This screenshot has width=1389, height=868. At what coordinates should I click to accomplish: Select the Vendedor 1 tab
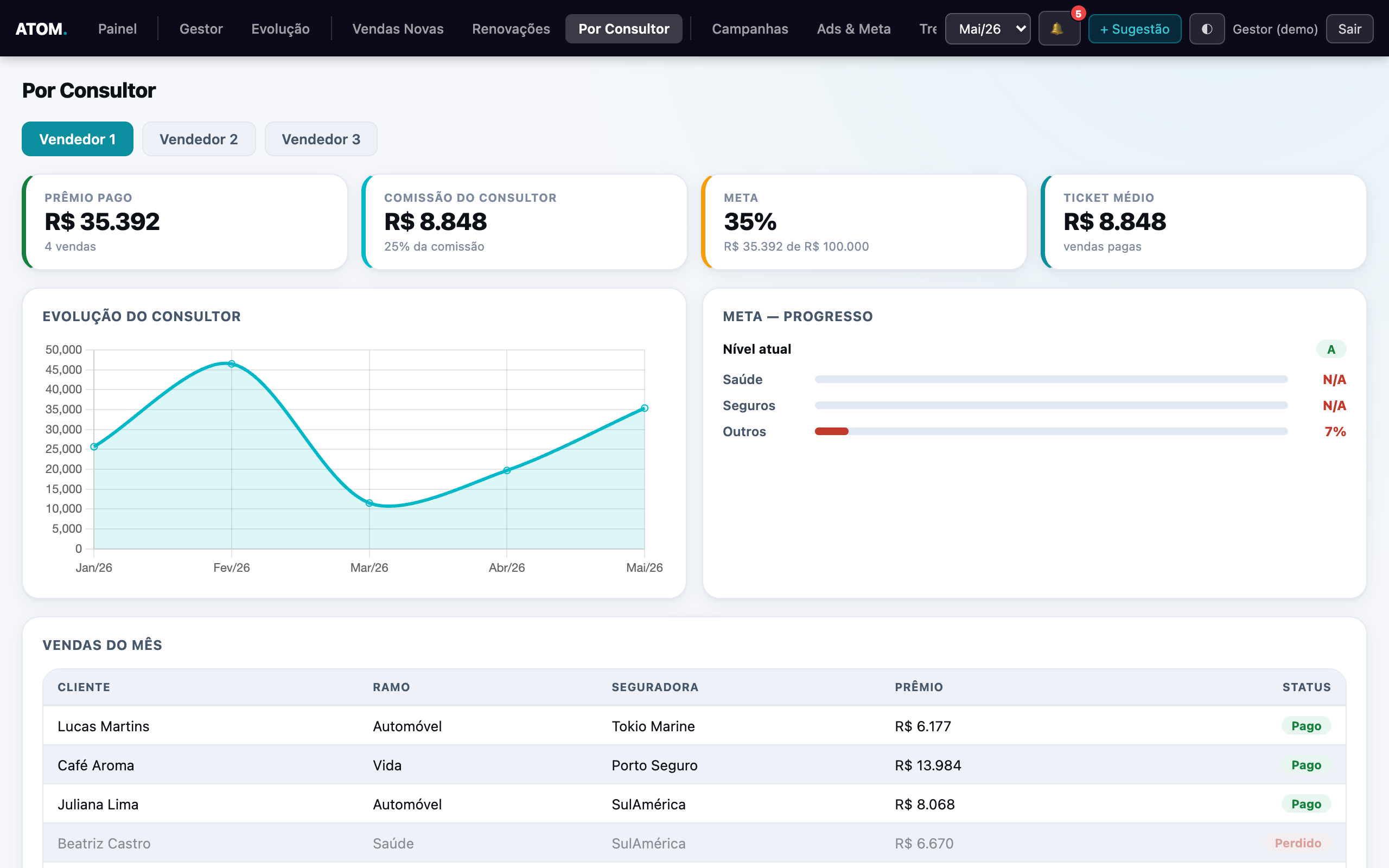(78, 139)
